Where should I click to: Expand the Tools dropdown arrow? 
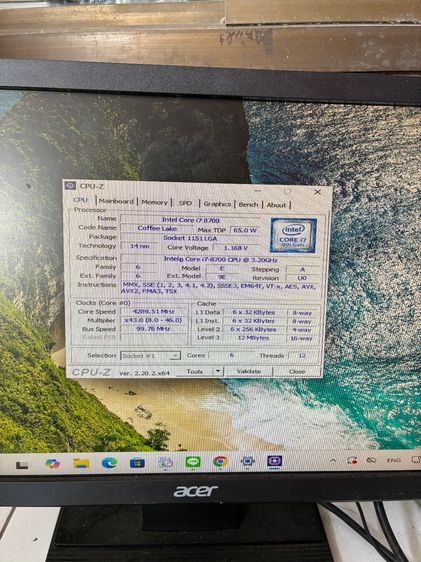tap(217, 371)
